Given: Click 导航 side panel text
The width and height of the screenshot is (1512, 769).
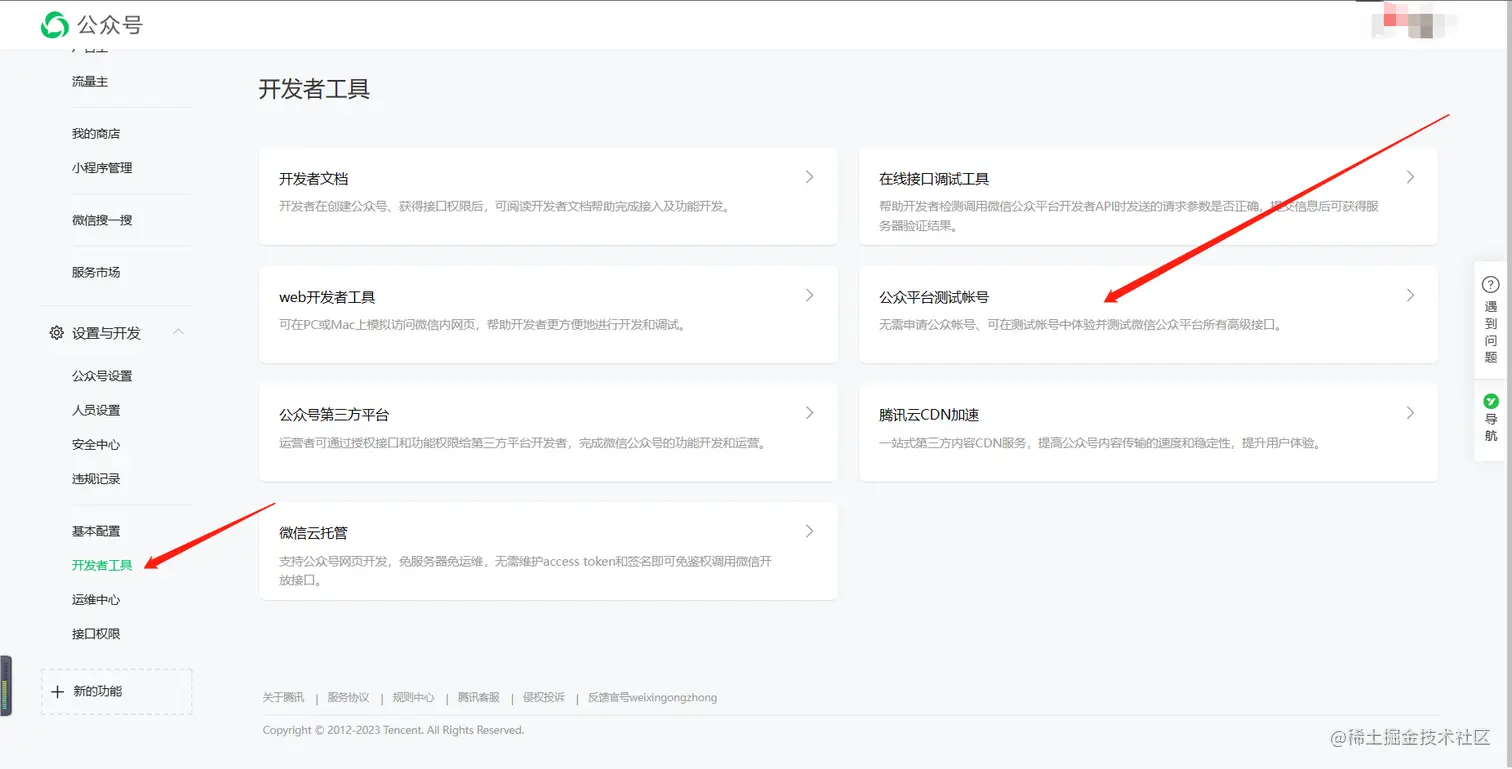Looking at the screenshot, I should coord(1490,428).
